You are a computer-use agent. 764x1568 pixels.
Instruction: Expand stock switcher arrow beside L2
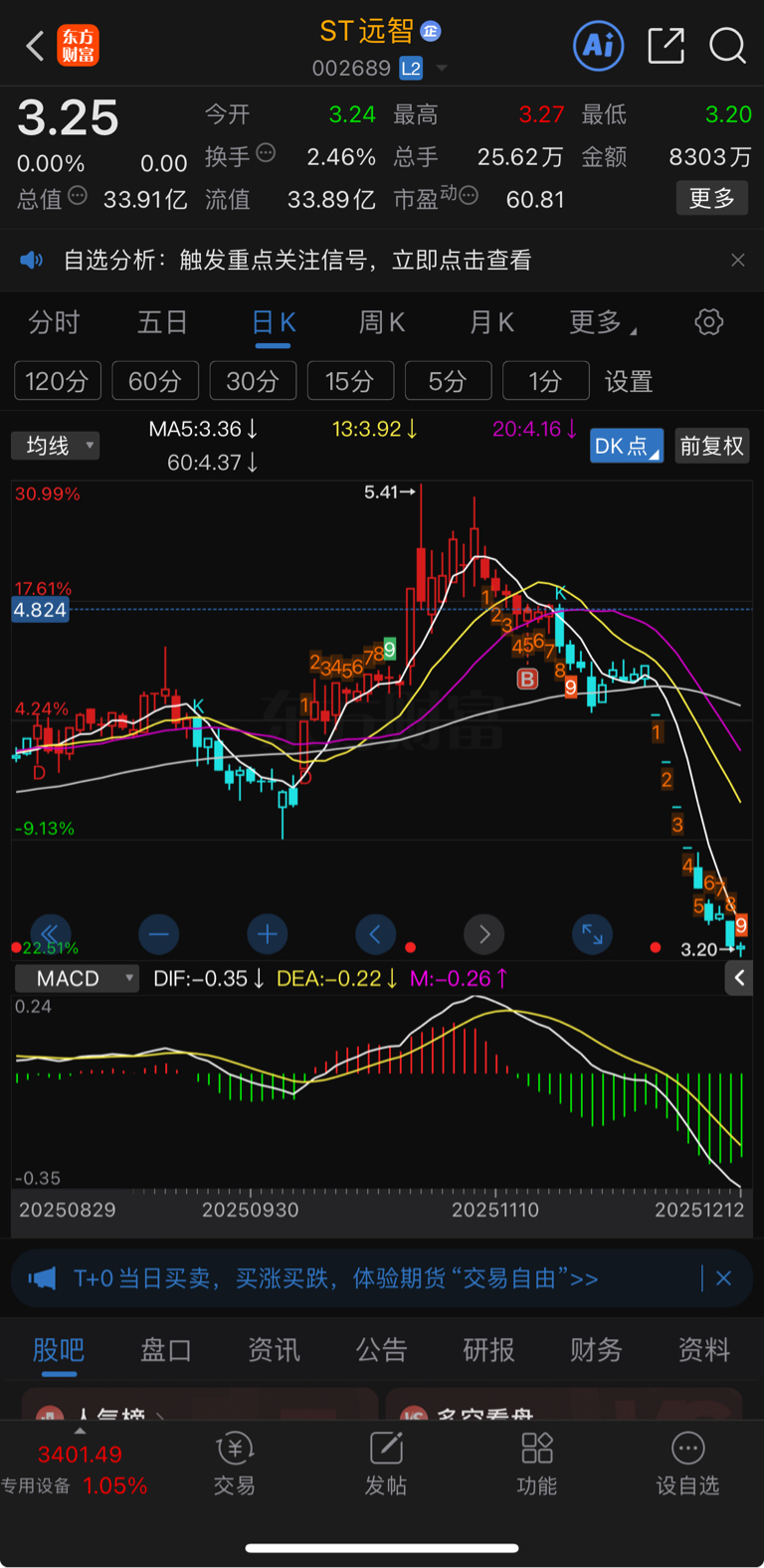coord(442,69)
